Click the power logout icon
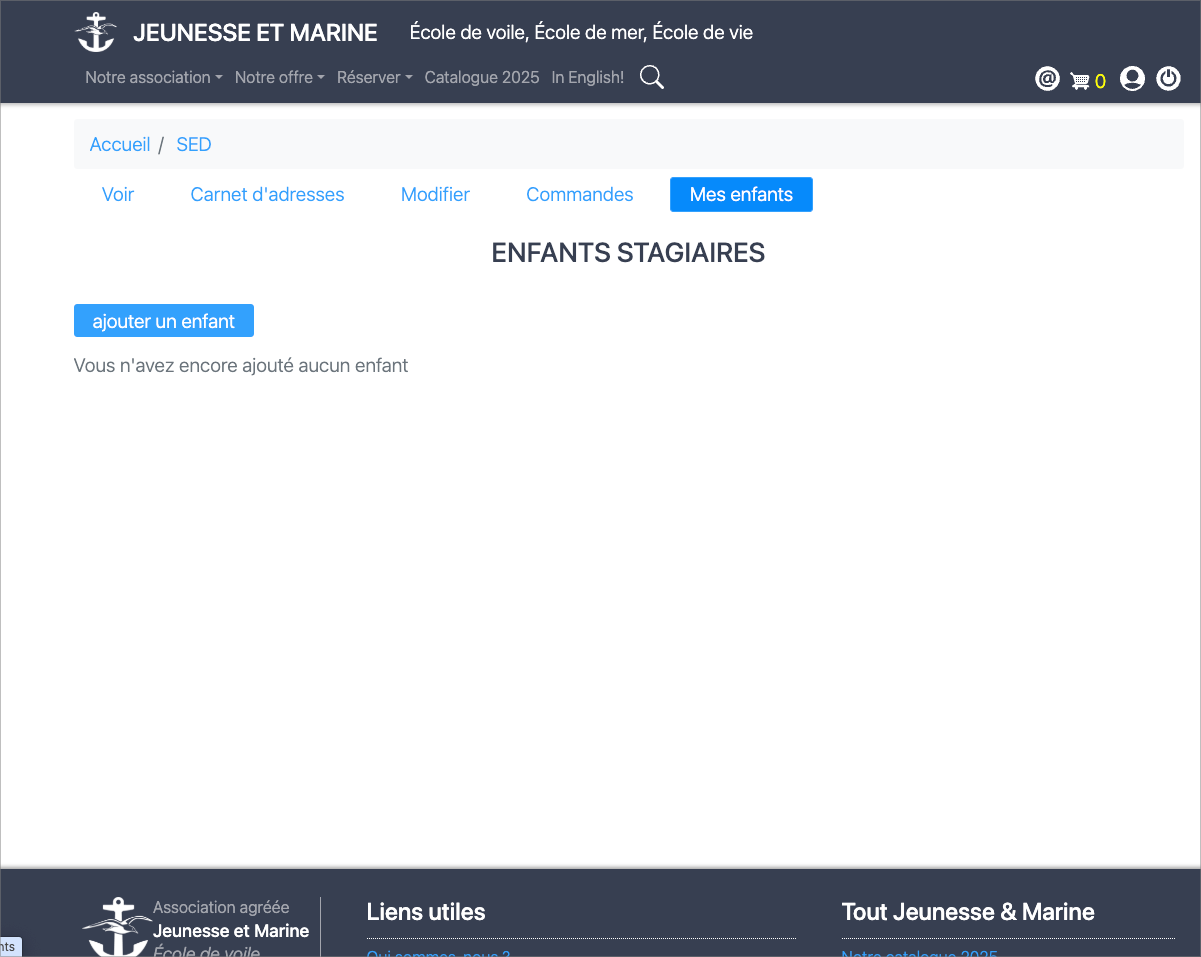Viewport: 1201px width, 957px height. pyautogui.click(x=1168, y=79)
